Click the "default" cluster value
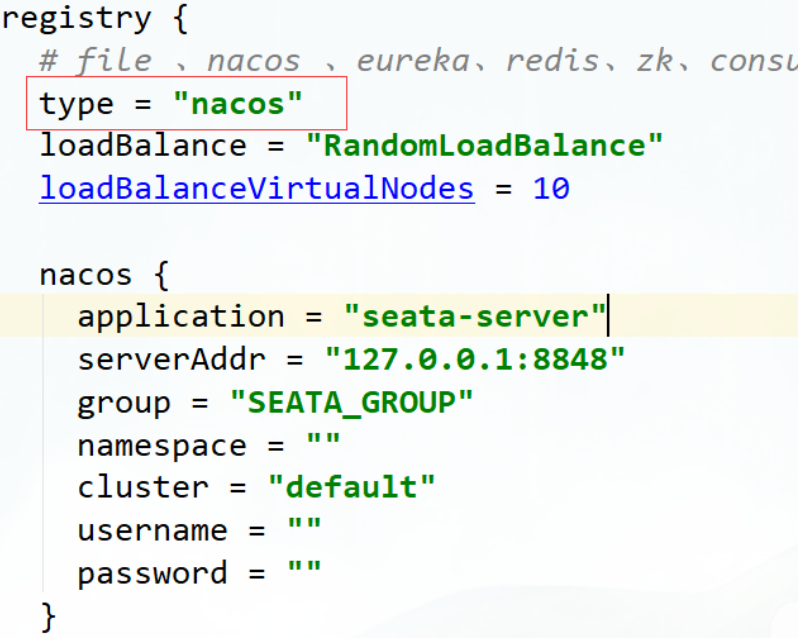This screenshot has height=641, width=799. click(x=352, y=487)
